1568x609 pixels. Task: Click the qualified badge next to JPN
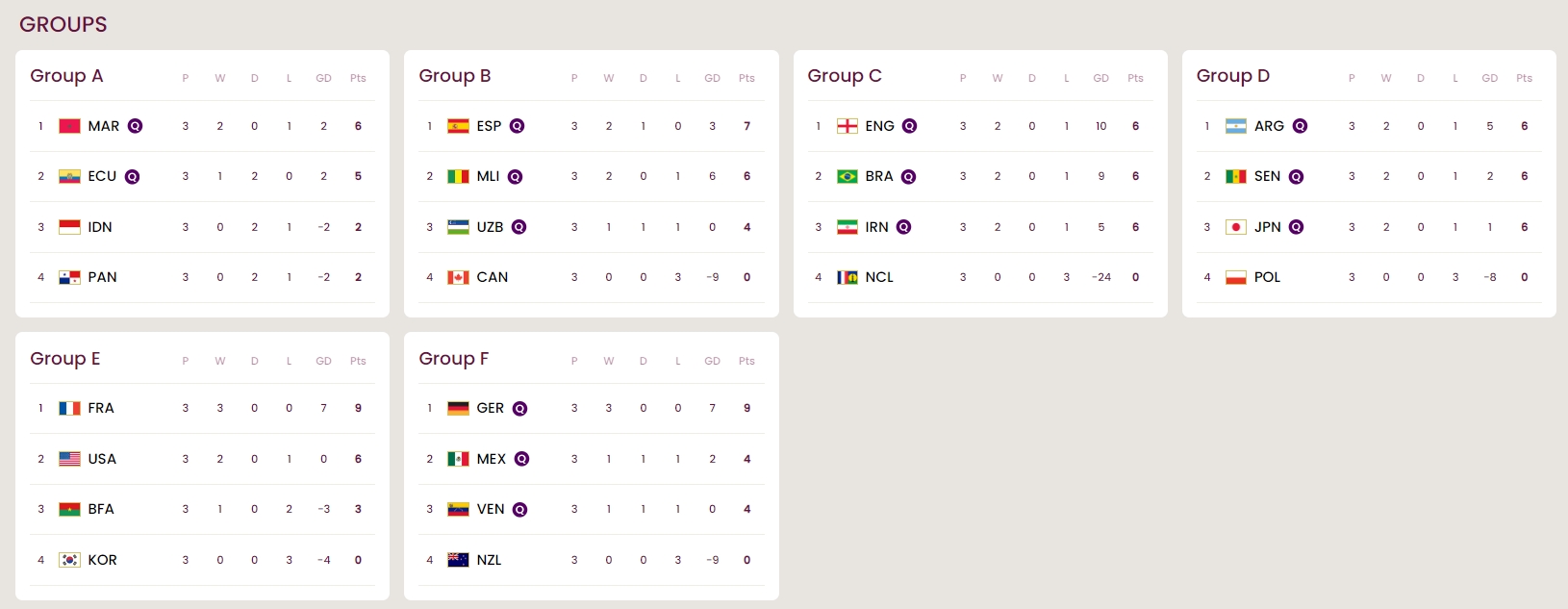pos(1297,227)
